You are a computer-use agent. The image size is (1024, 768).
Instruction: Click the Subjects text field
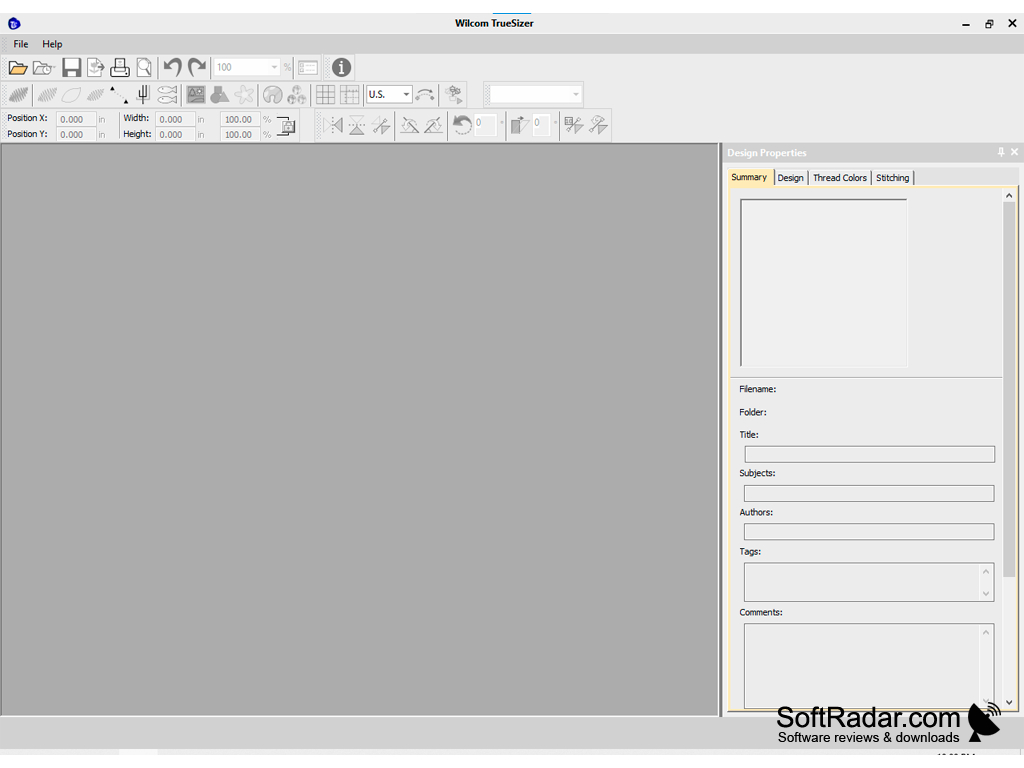(x=869, y=493)
